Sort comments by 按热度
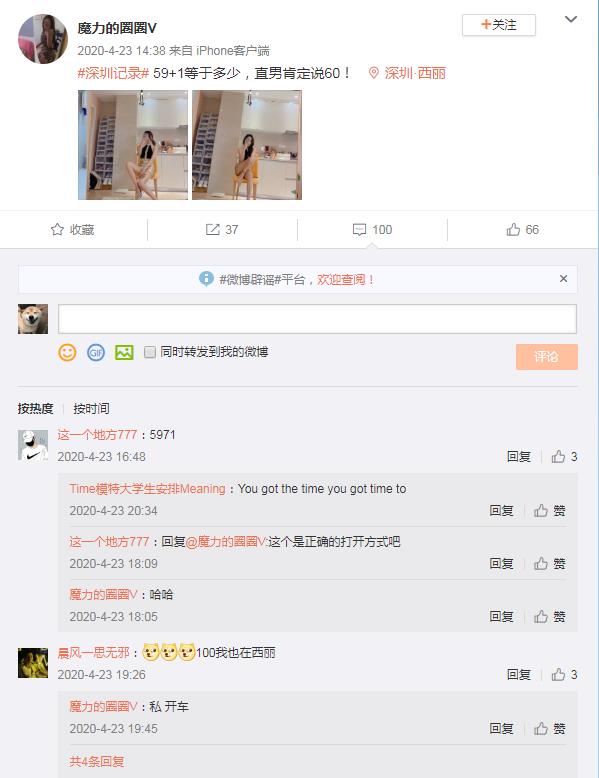Screen dimensions: 599x778 [x=35, y=409]
